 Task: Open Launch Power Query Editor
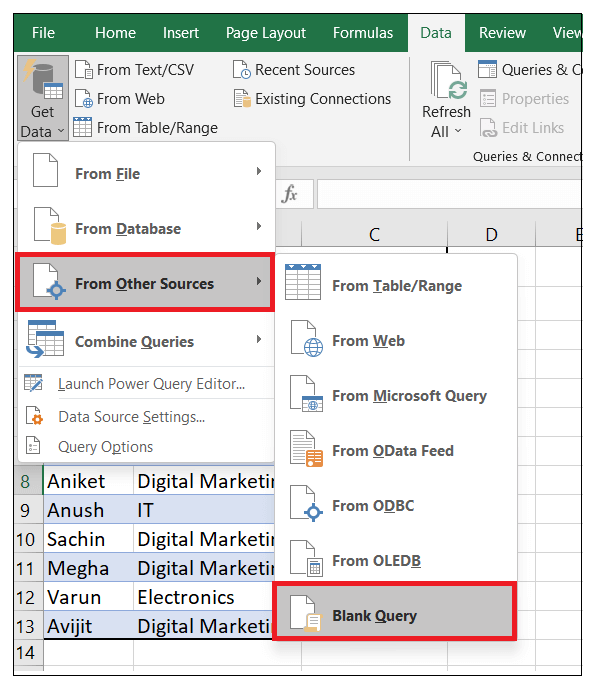(150, 384)
